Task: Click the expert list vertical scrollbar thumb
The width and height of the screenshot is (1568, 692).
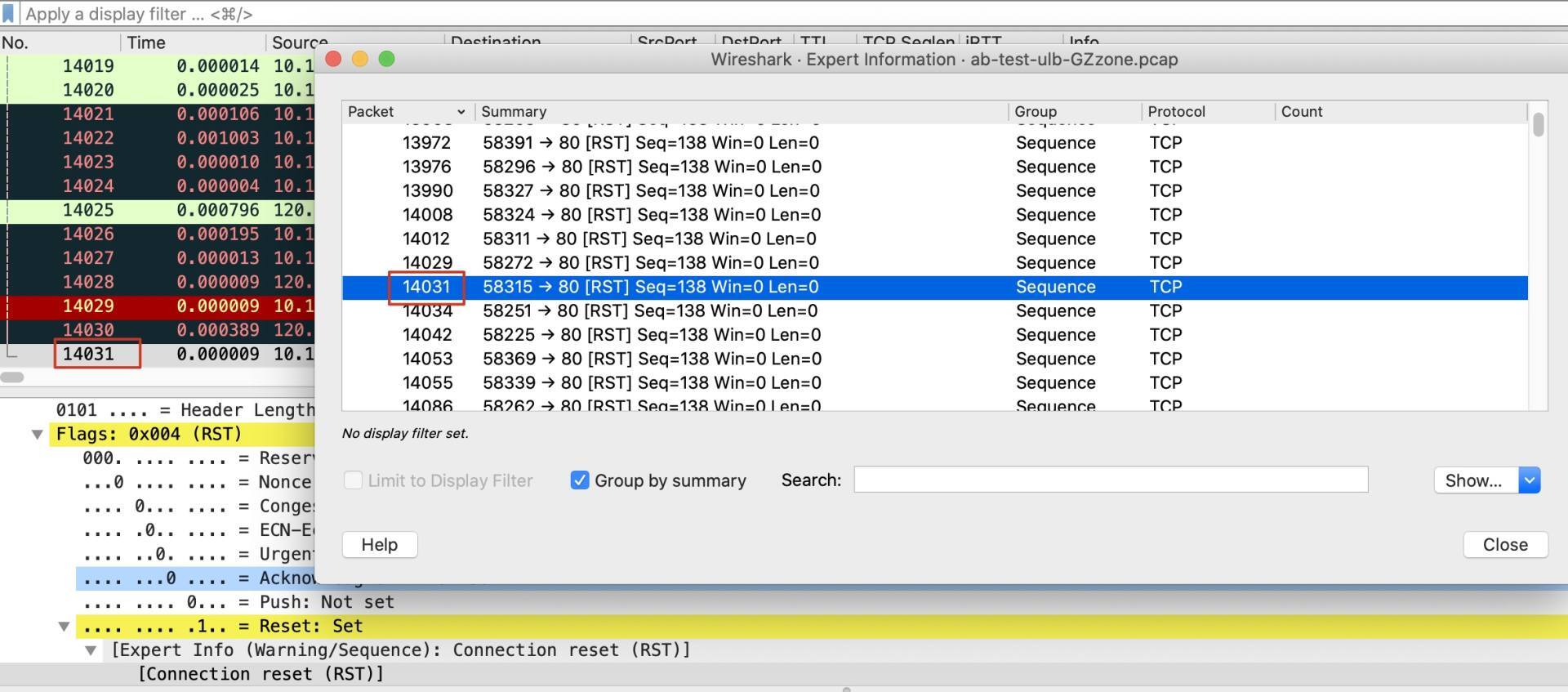Action: tap(1539, 125)
